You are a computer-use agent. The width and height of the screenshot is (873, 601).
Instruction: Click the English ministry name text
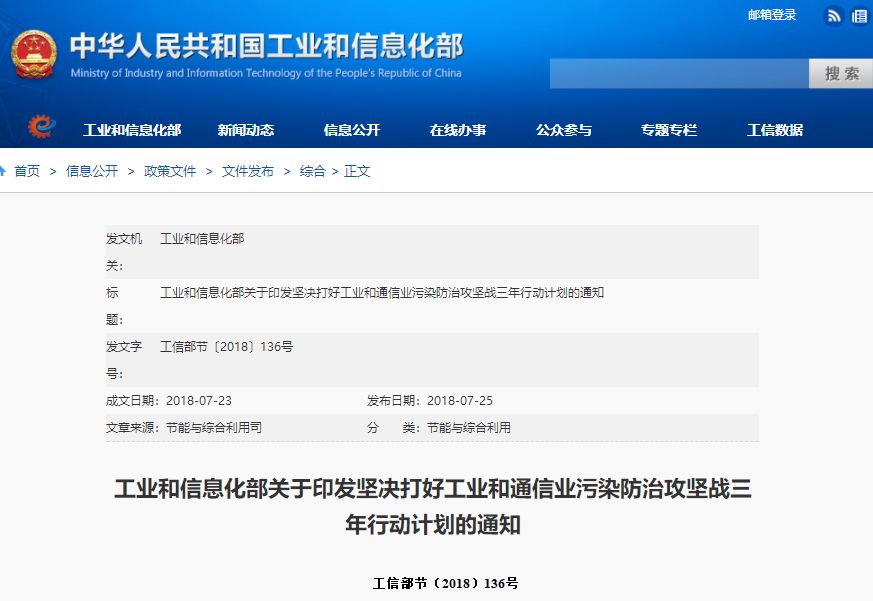pyautogui.click(x=266, y=73)
